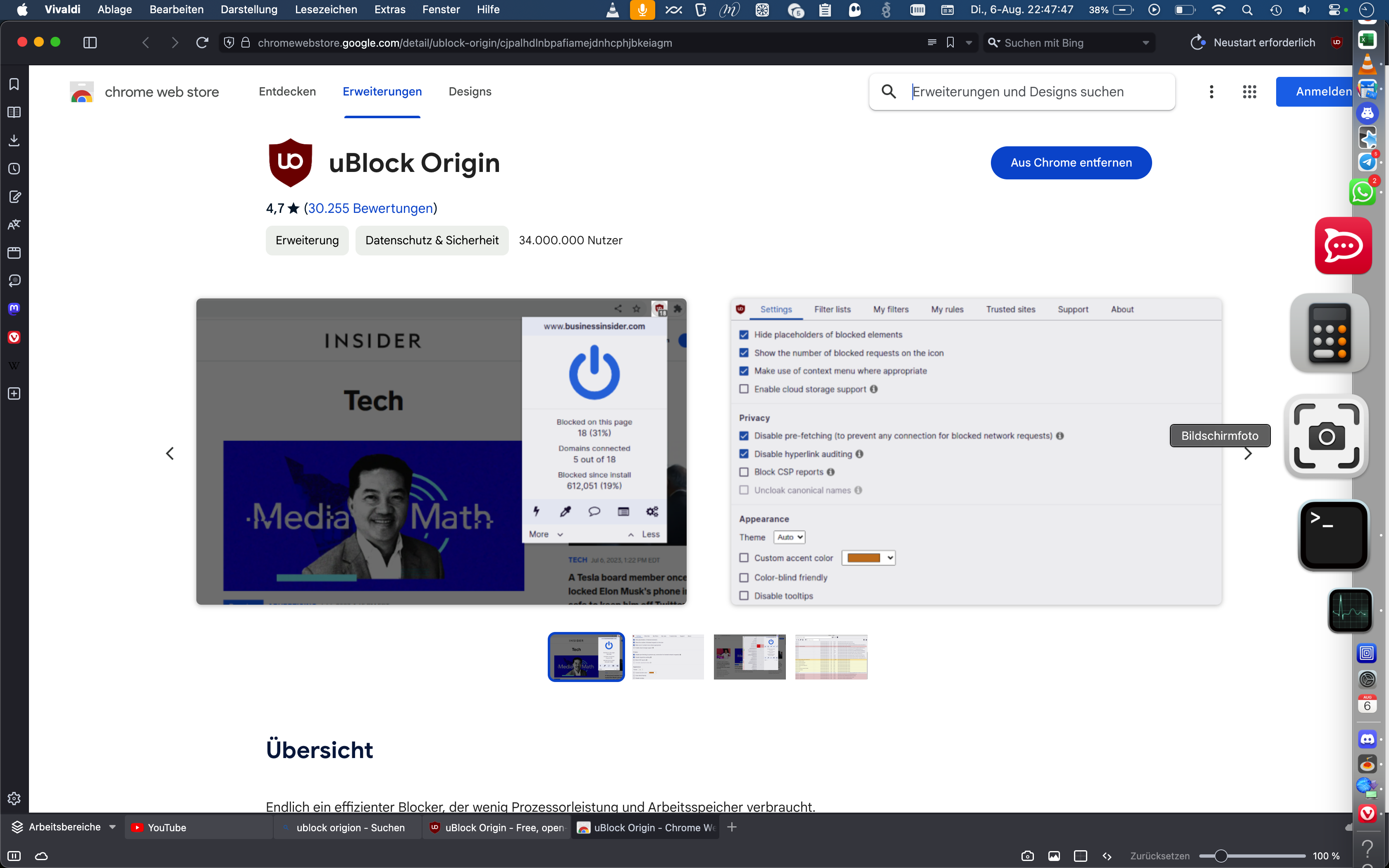Click Aus Chrome entfernen button
1389x868 pixels.
point(1070,163)
